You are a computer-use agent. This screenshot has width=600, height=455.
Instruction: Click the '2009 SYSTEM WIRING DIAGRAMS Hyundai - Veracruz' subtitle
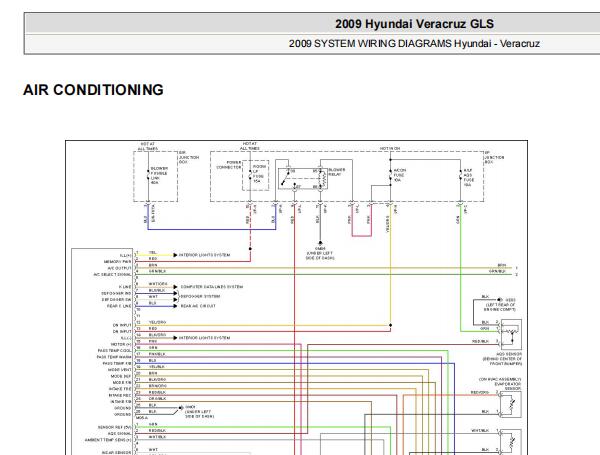[x=414, y=44]
